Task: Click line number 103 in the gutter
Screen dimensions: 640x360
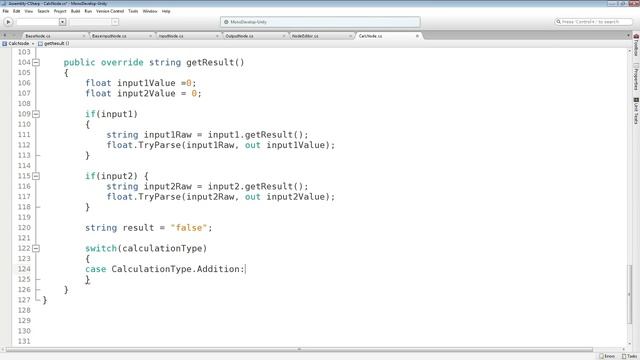Action: tap(24, 52)
